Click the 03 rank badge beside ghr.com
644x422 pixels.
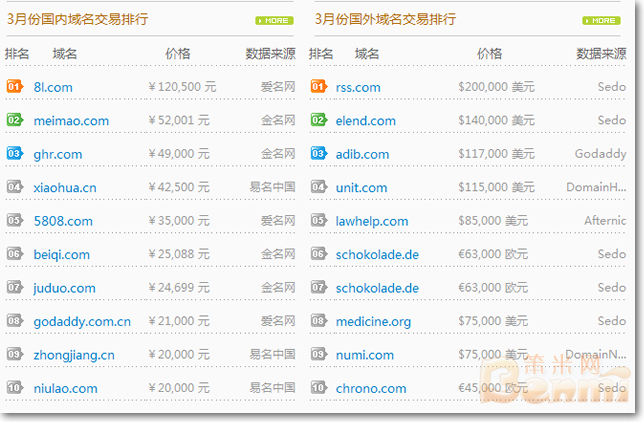click(15, 153)
